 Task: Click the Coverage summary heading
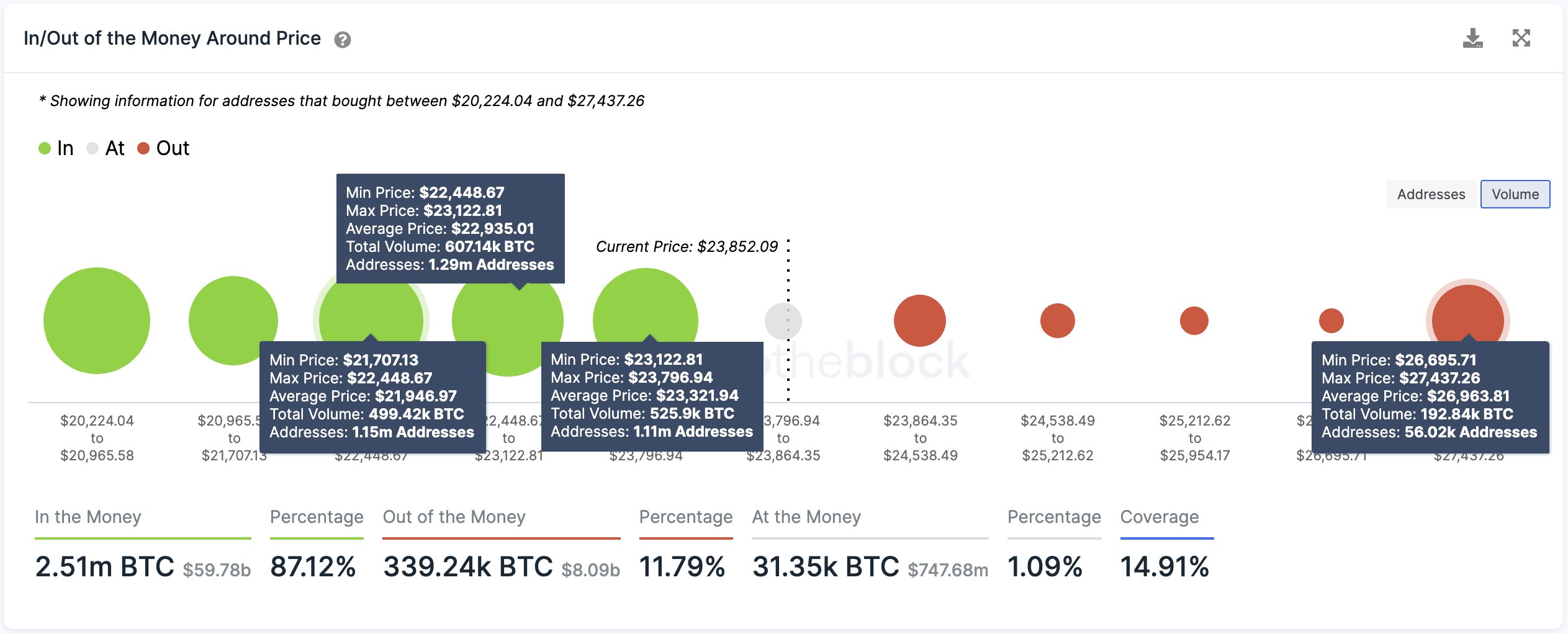click(1159, 517)
